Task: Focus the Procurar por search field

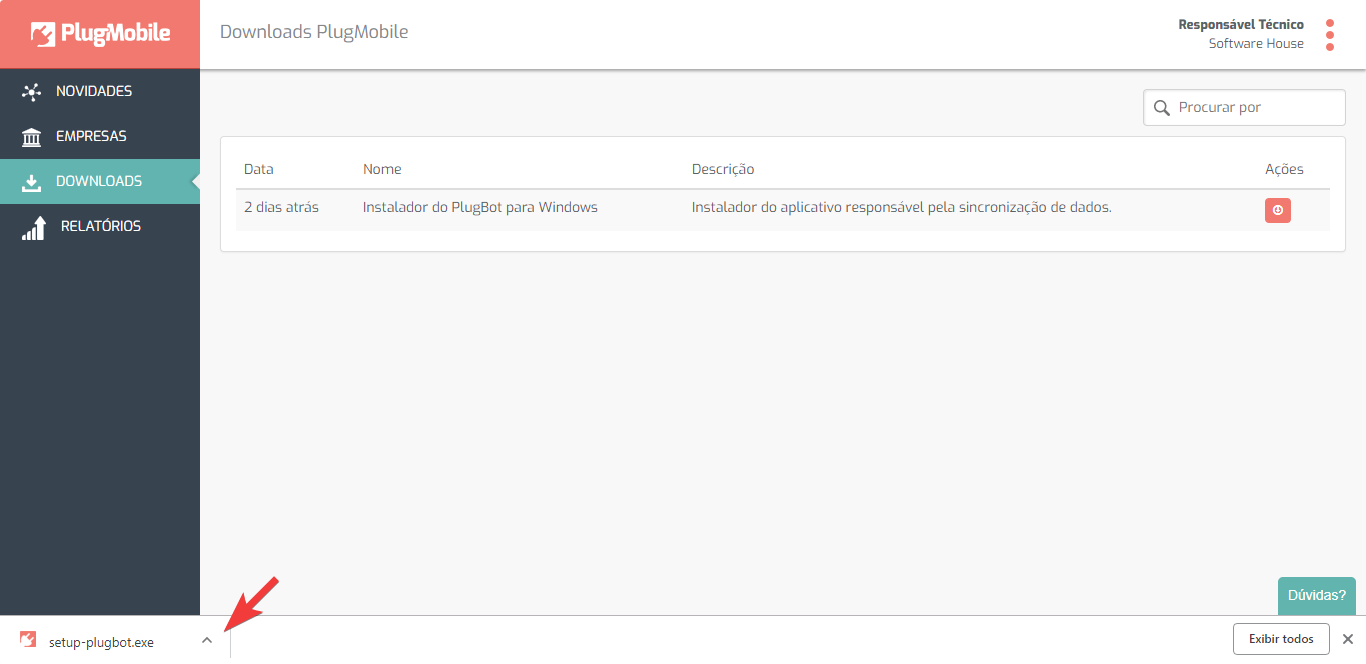Action: [x=1244, y=107]
